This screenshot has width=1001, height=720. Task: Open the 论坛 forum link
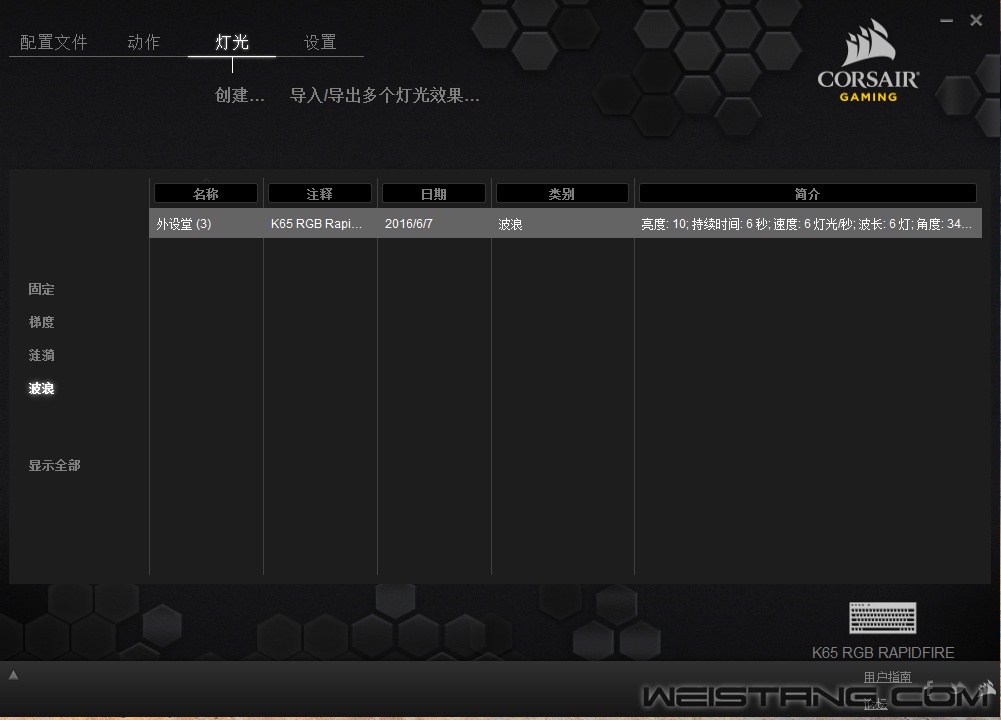(x=875, y=704)
